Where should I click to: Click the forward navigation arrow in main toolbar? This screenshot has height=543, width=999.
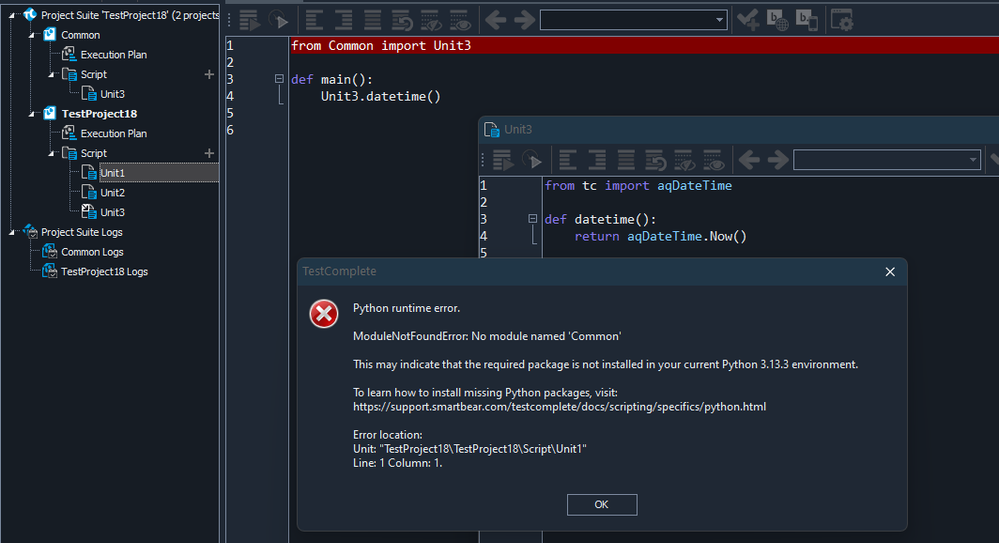coord(522,19)
